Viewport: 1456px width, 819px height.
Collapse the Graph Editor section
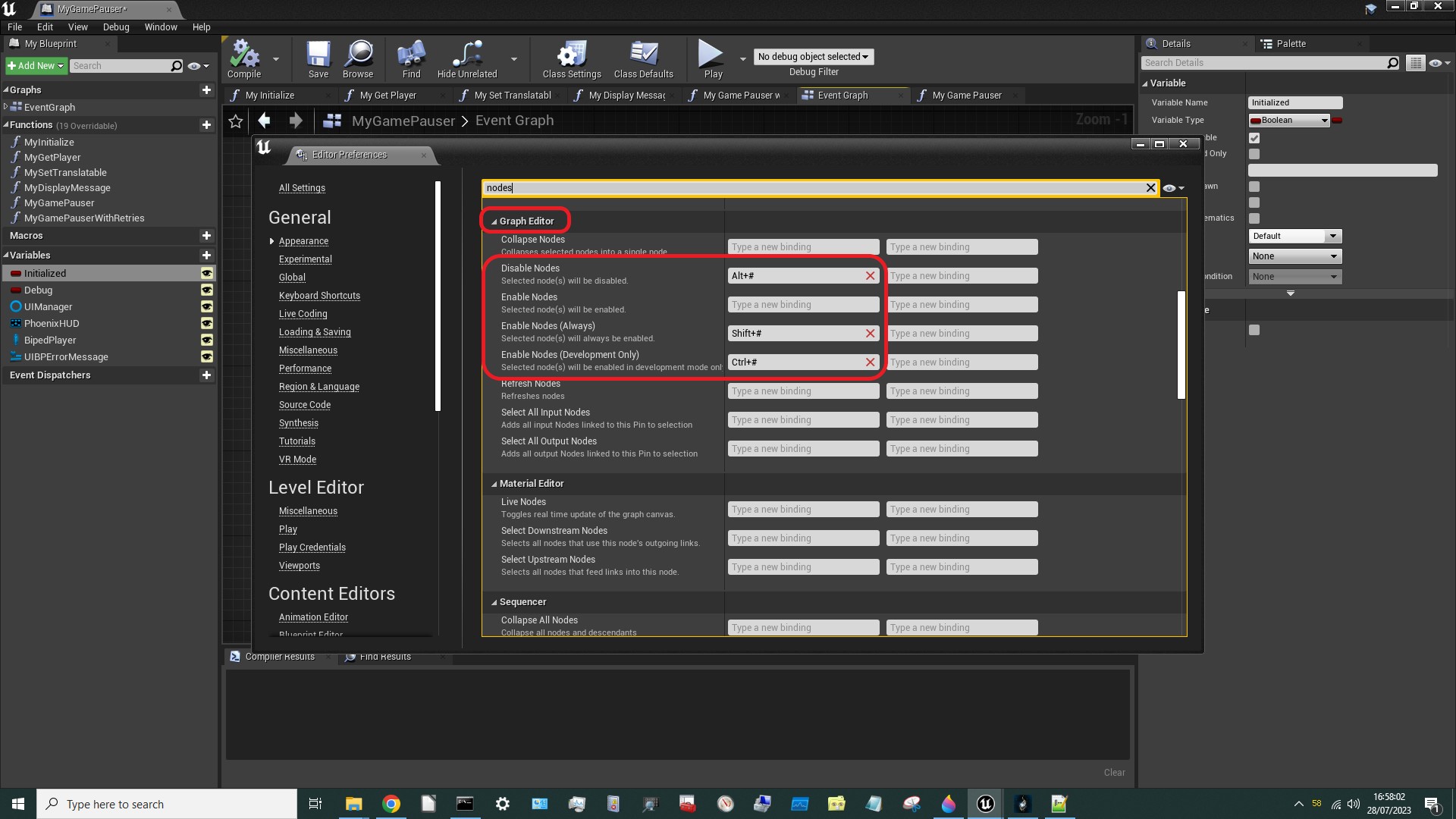point(494,221)
